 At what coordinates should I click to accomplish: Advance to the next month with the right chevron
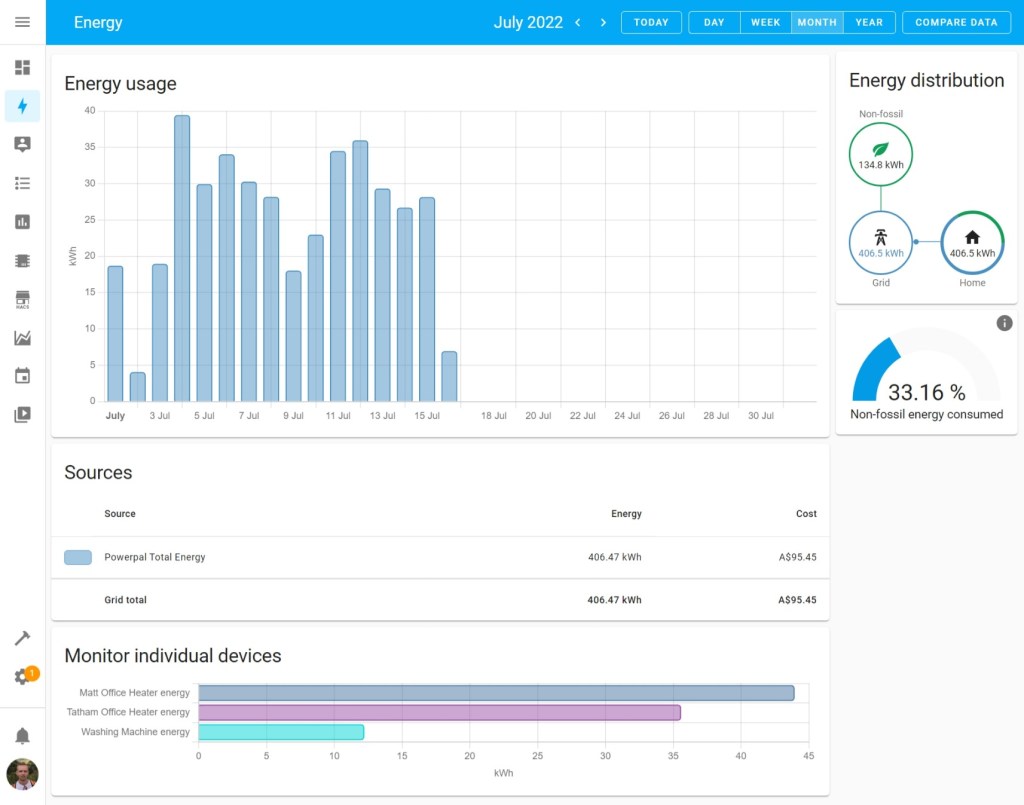click(601, 21)
